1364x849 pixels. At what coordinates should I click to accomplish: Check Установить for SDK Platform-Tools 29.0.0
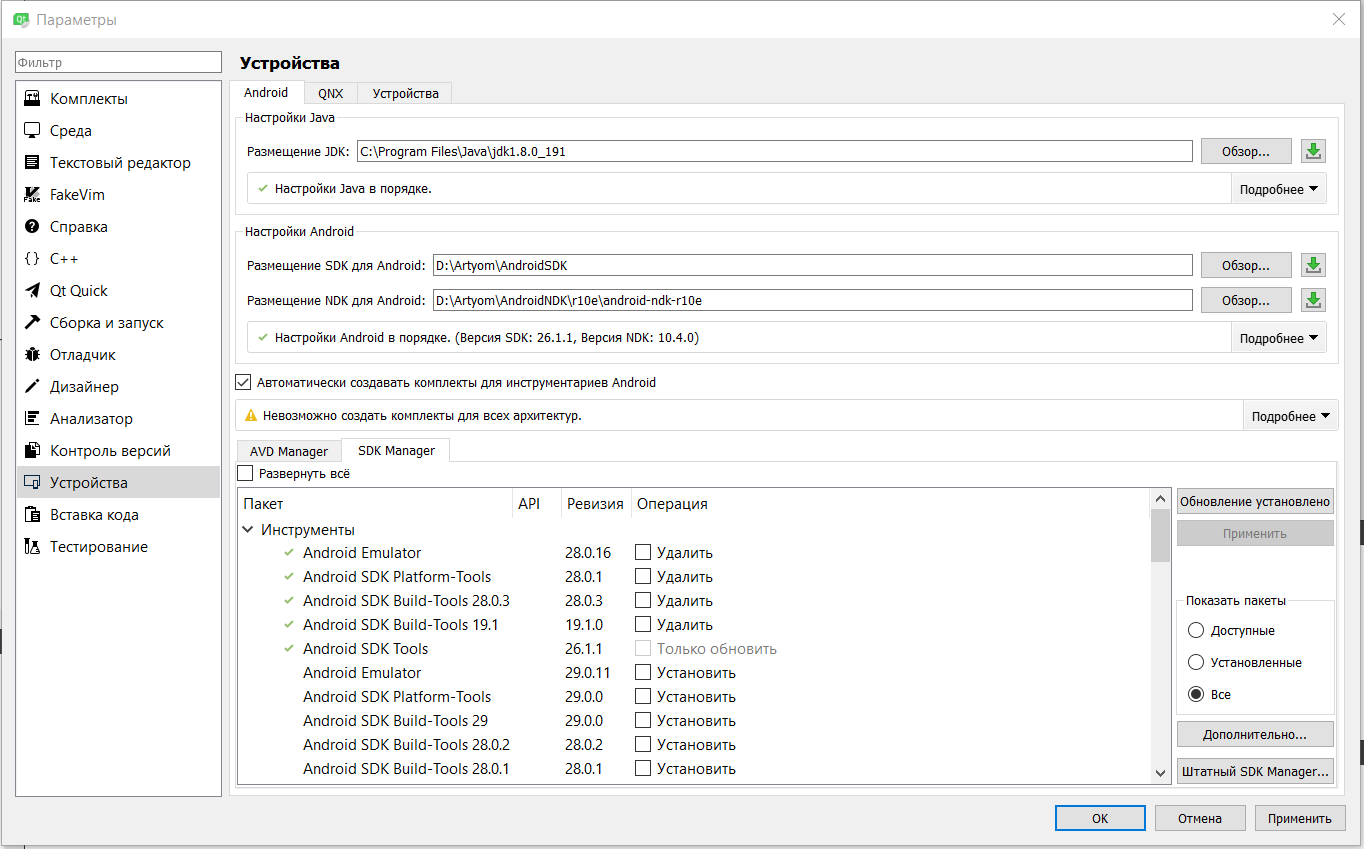[643, 696]
